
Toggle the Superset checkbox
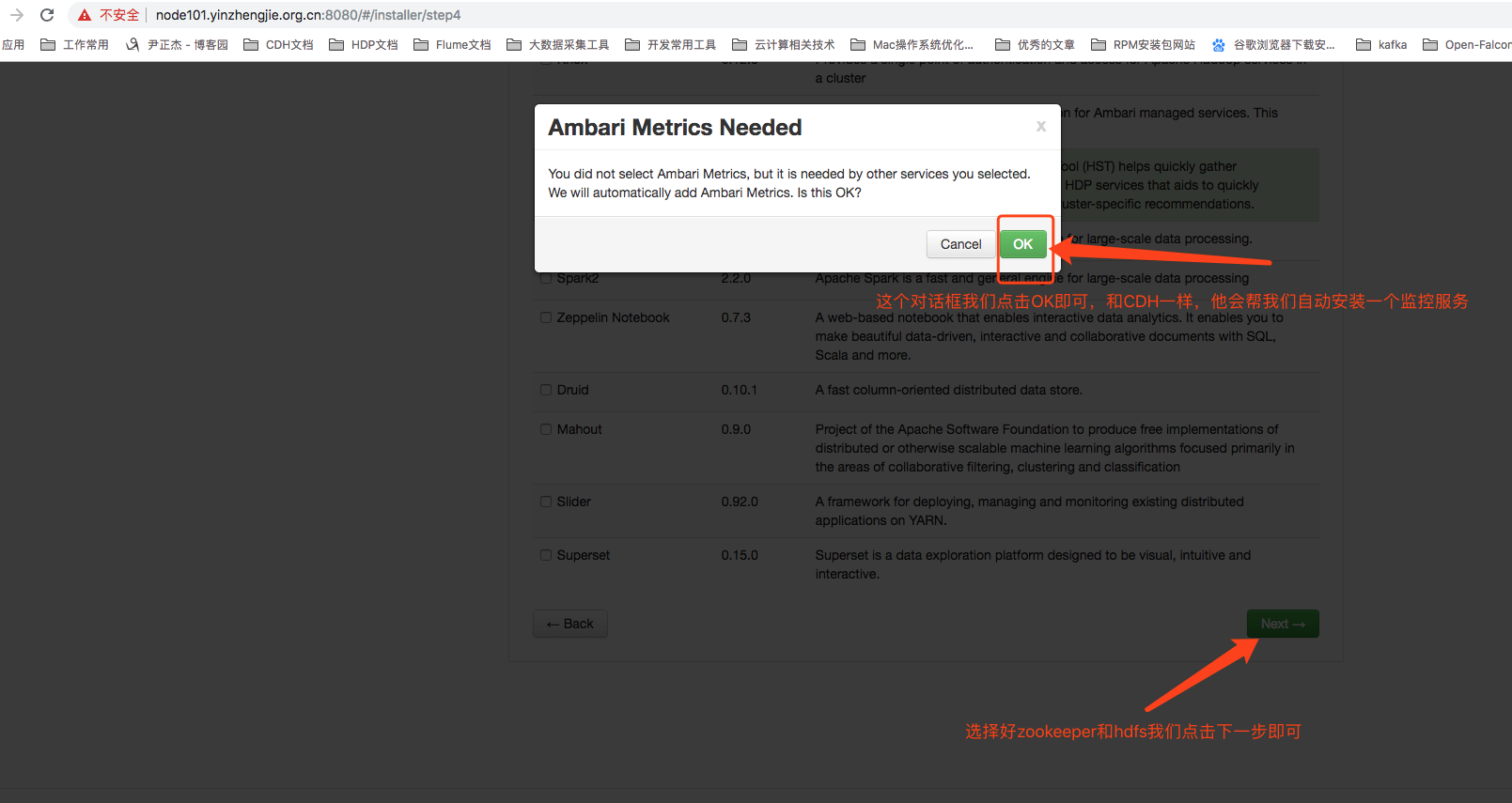click(546, 555)
